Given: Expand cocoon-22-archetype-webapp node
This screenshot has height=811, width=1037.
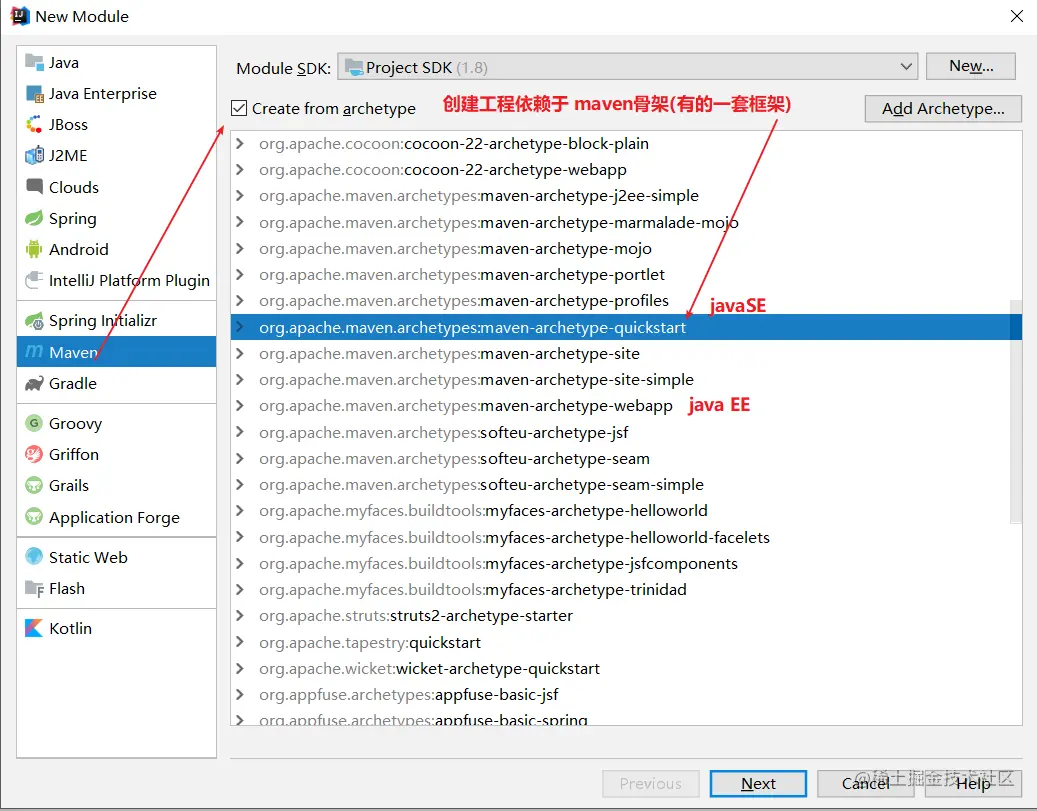Looking at the screenshot, I should click(x=239, y=169).
